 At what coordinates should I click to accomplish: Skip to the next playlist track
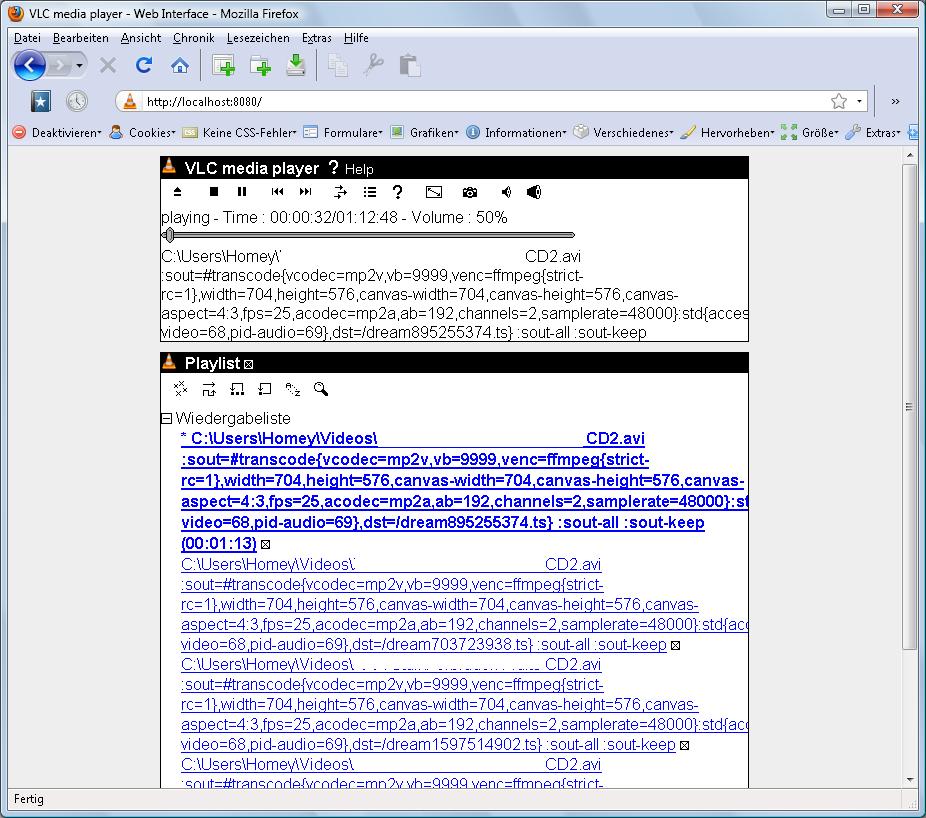305,192
